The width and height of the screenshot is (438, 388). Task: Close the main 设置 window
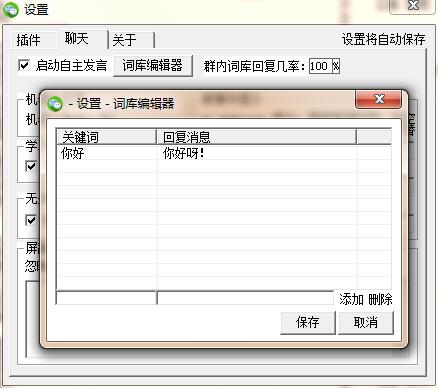coord(413,6)
